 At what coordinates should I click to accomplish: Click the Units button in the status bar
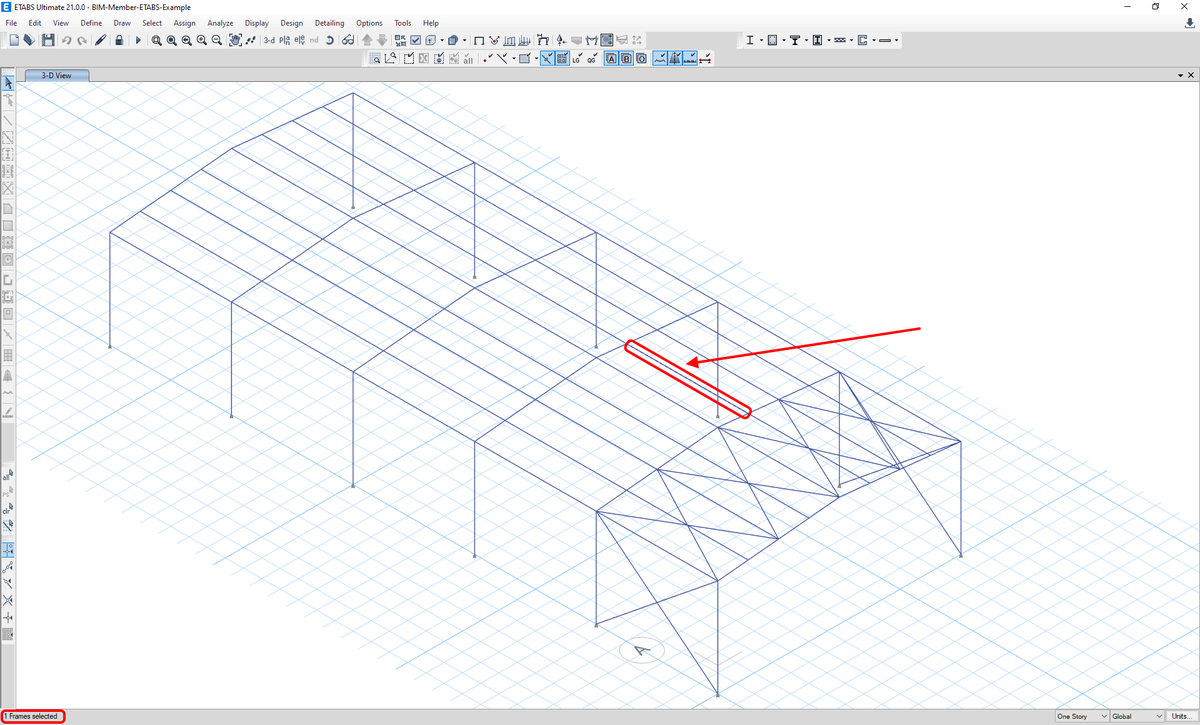[1180, 716]
